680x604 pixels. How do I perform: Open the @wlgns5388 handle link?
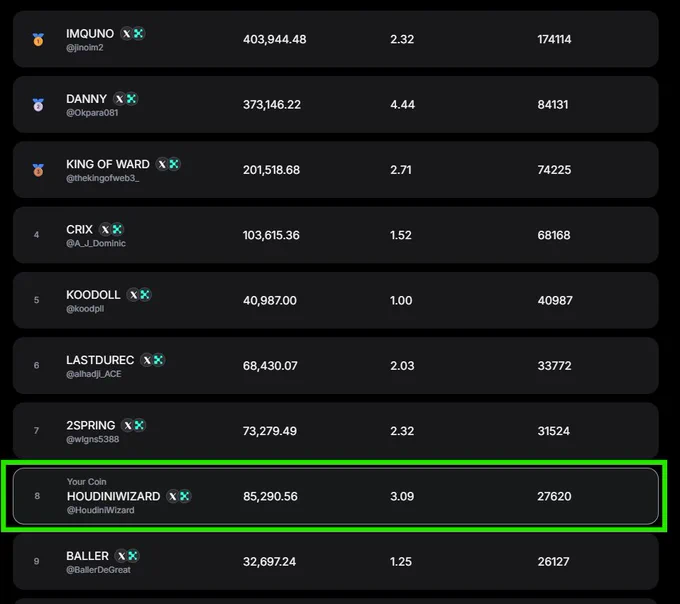click(x=92, y=439)
